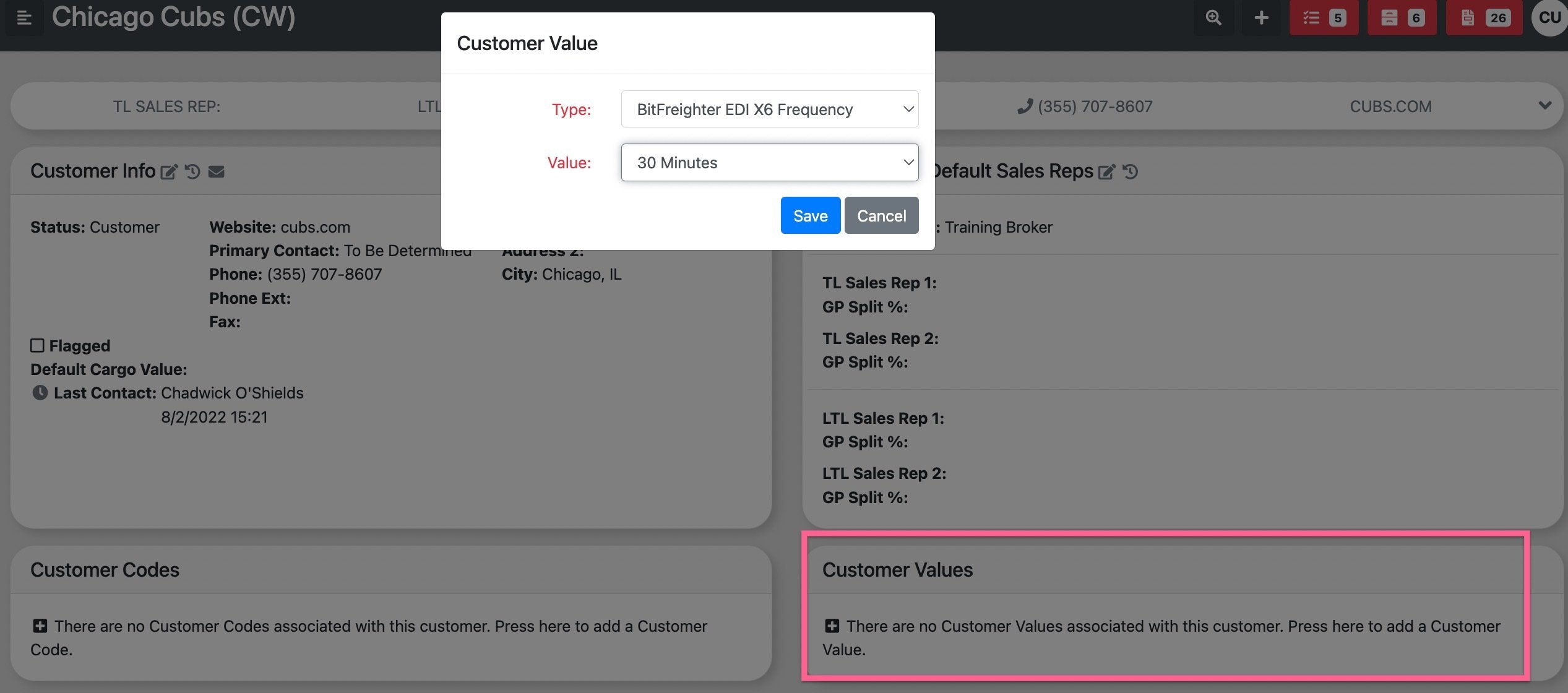1568x693 pixels.
Task: Cancel the Customer Value dialog
Action: click(881, 215)
